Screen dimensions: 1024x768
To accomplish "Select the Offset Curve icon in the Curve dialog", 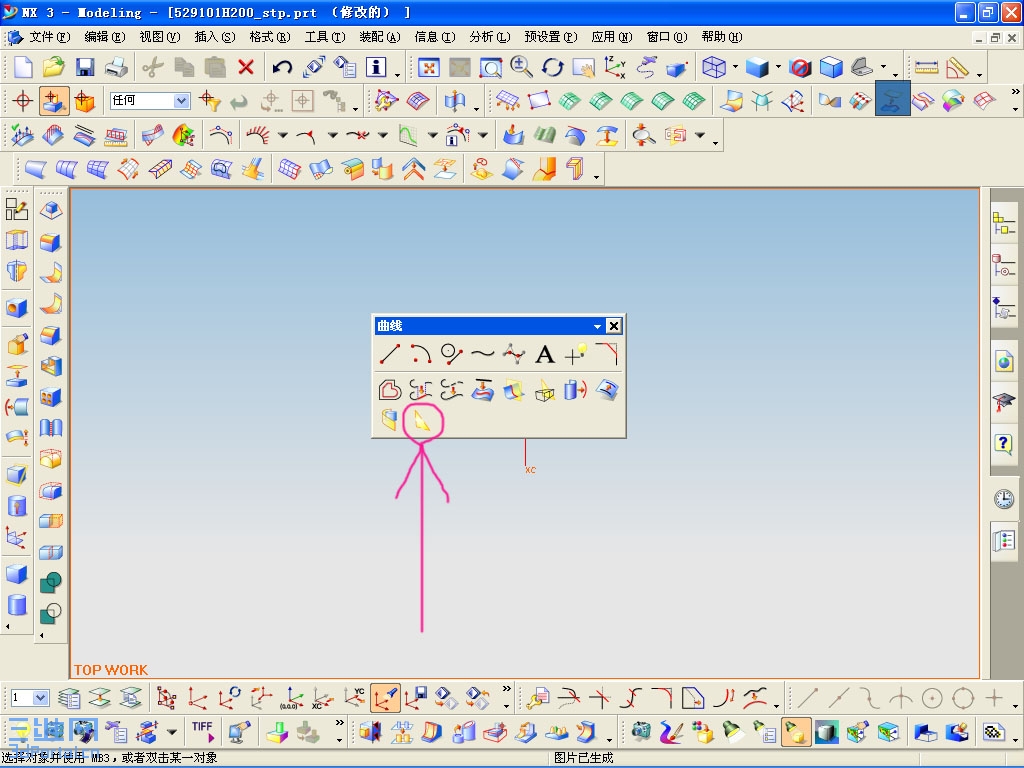I will click(390, 390).
